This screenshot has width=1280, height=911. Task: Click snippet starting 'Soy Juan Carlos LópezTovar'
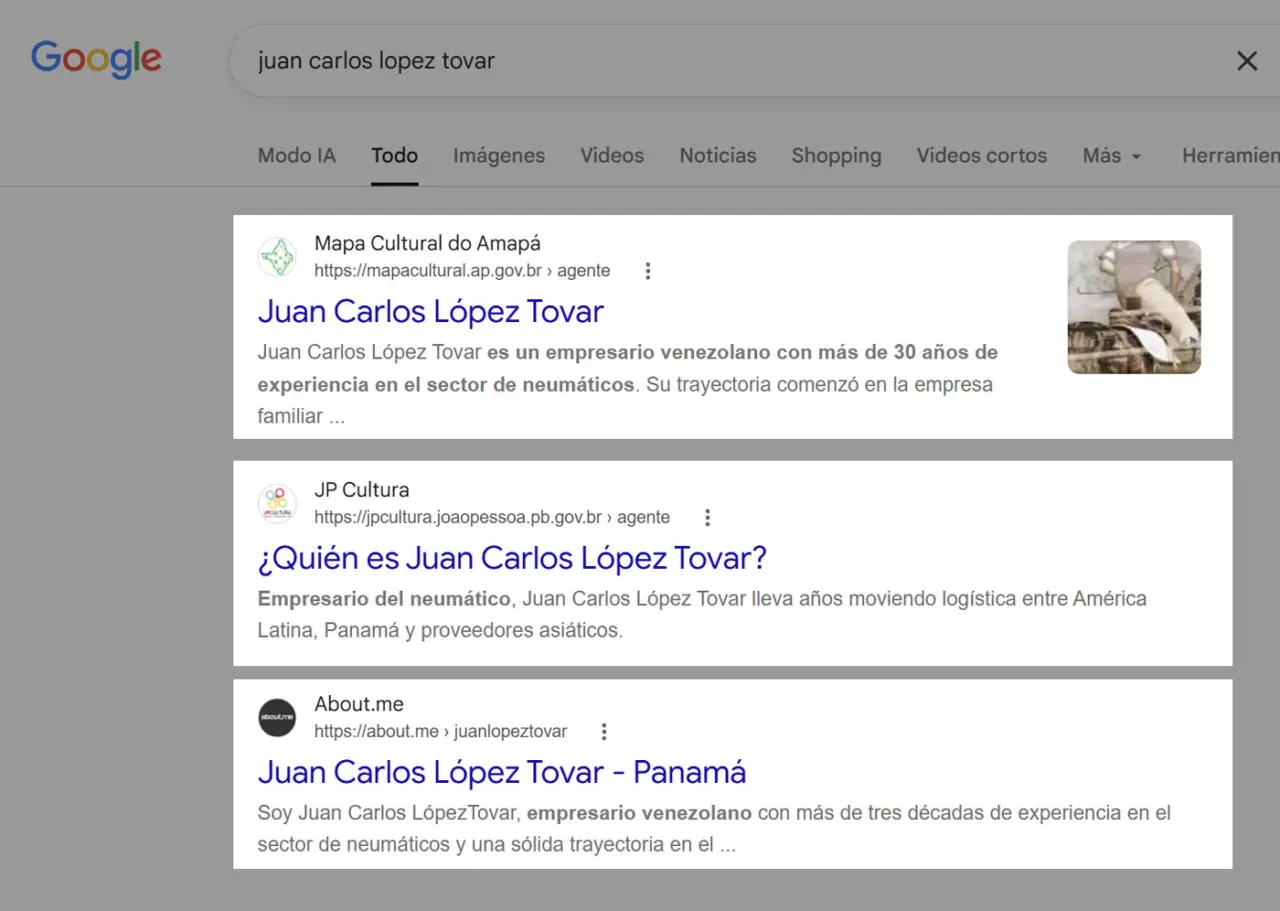coord(714,828)
